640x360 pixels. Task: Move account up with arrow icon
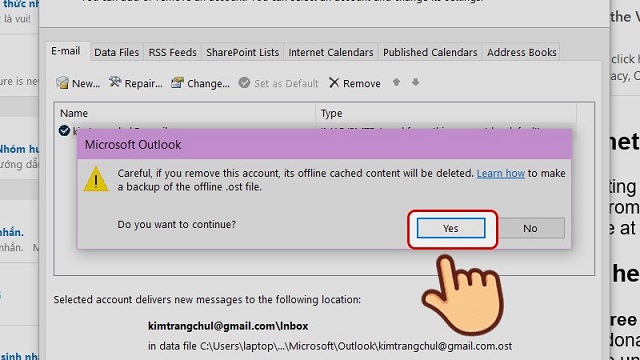396,82
